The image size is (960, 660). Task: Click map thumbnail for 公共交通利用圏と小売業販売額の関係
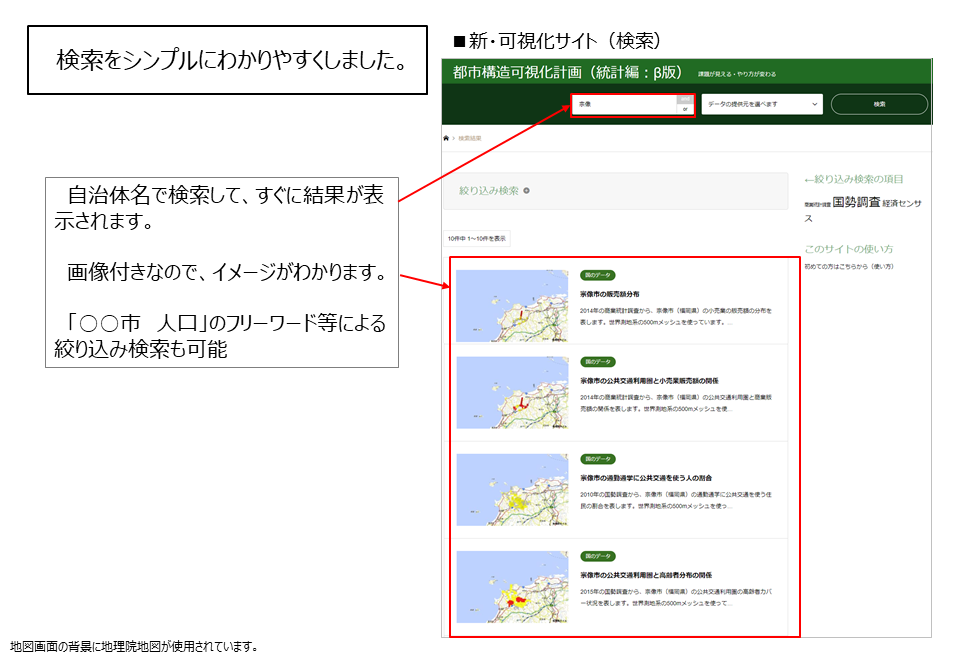(512, 392)
